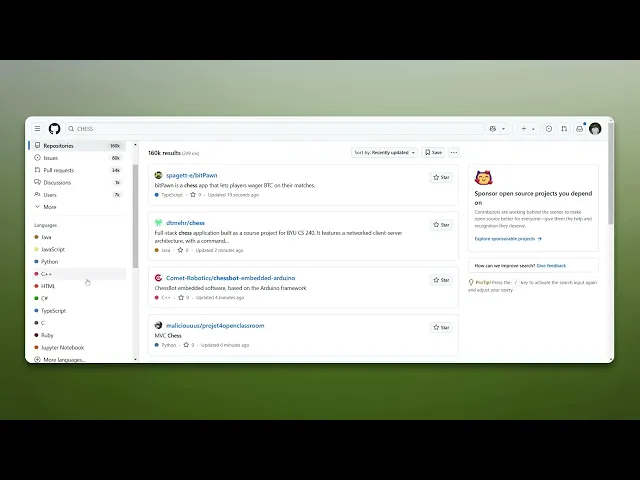Click spagett-e owner avatar
The image size is (640, 480).
click(x=158, y=176)
